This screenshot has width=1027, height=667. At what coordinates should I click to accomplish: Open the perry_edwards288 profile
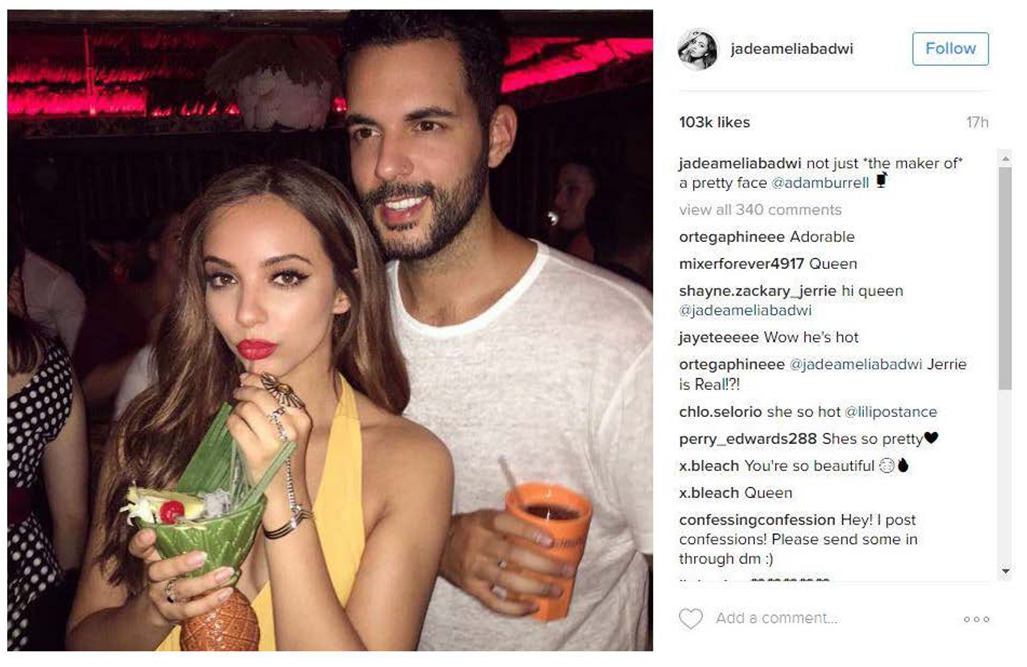coord(747,439)
